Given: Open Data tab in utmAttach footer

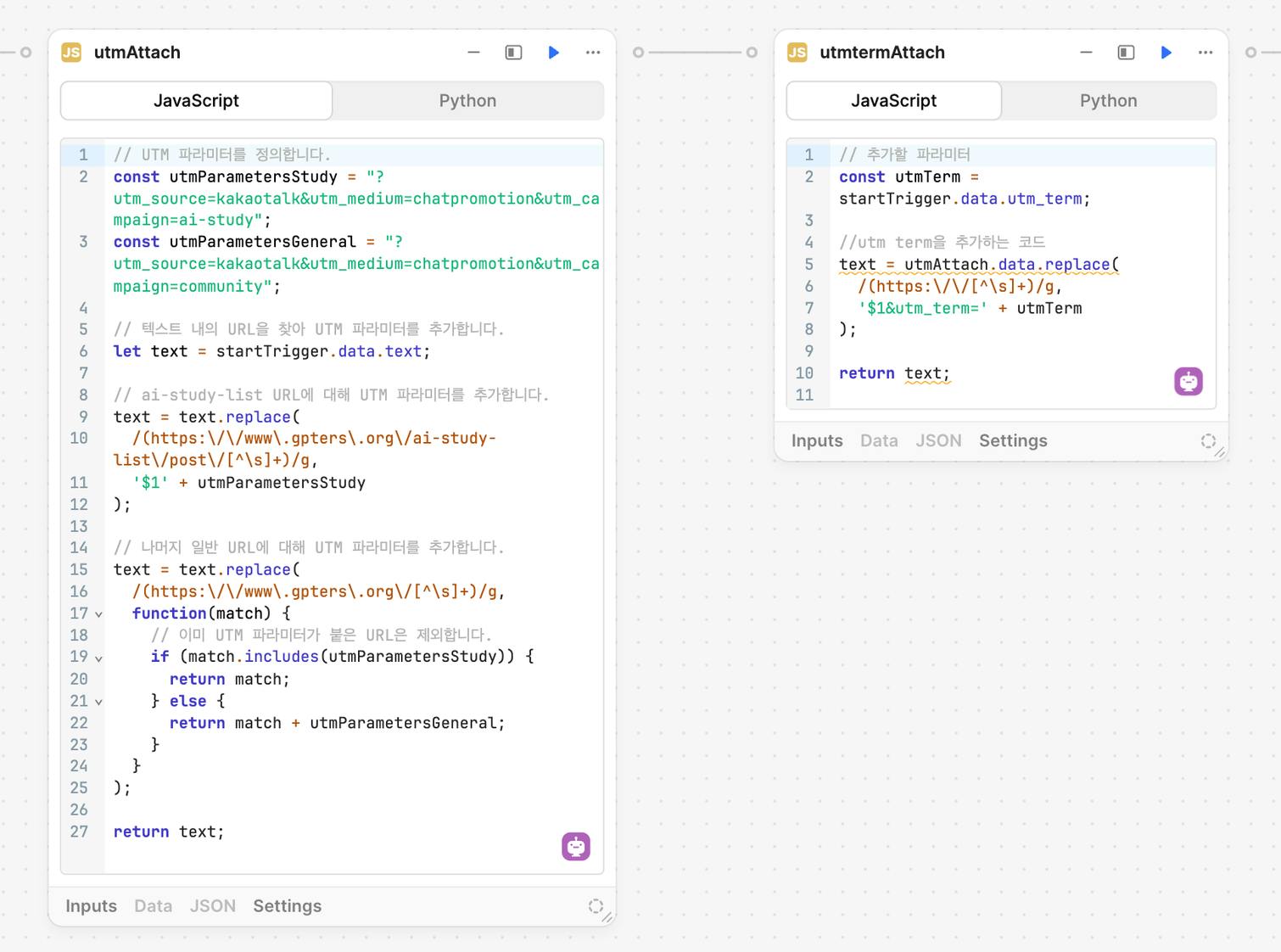Looking at the screenshot, I should [x=153, y=906].
